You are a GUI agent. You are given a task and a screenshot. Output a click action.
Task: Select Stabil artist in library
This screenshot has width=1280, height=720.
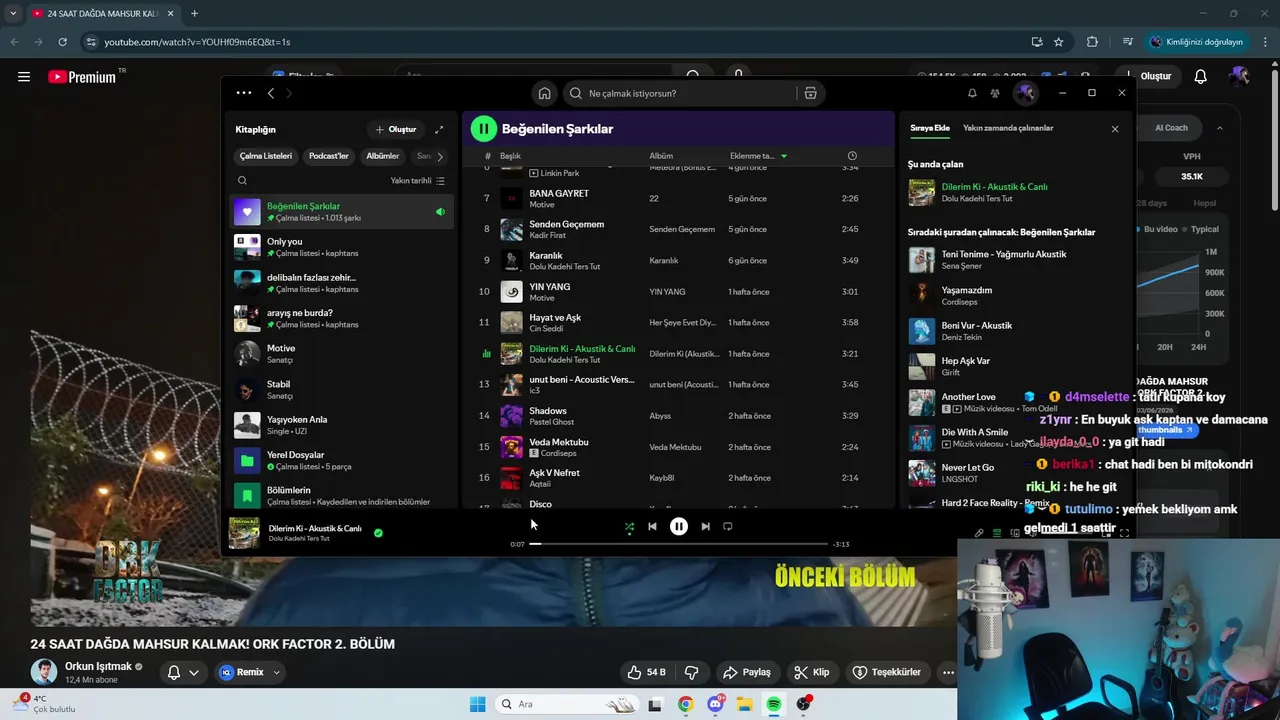pyautogui.click(x=341, y=389)
